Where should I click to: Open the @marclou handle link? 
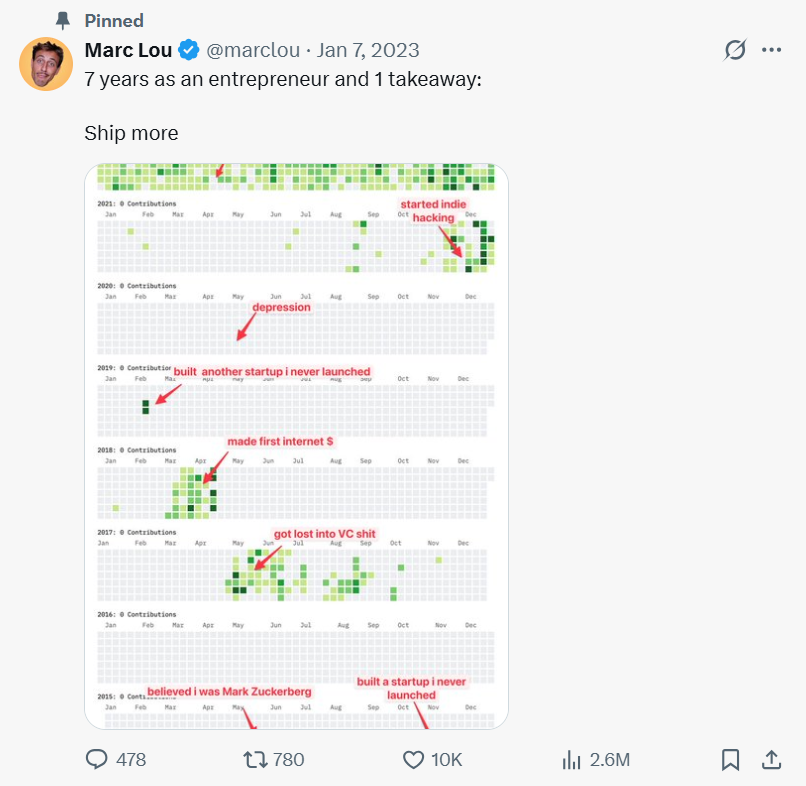tap(251, 50)
